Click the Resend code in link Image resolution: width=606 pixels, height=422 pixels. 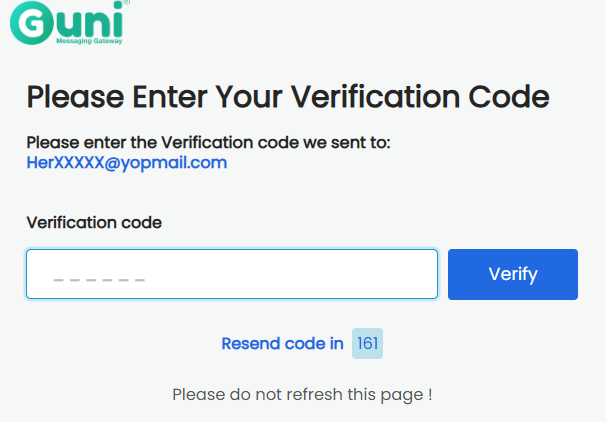(282, 344)
